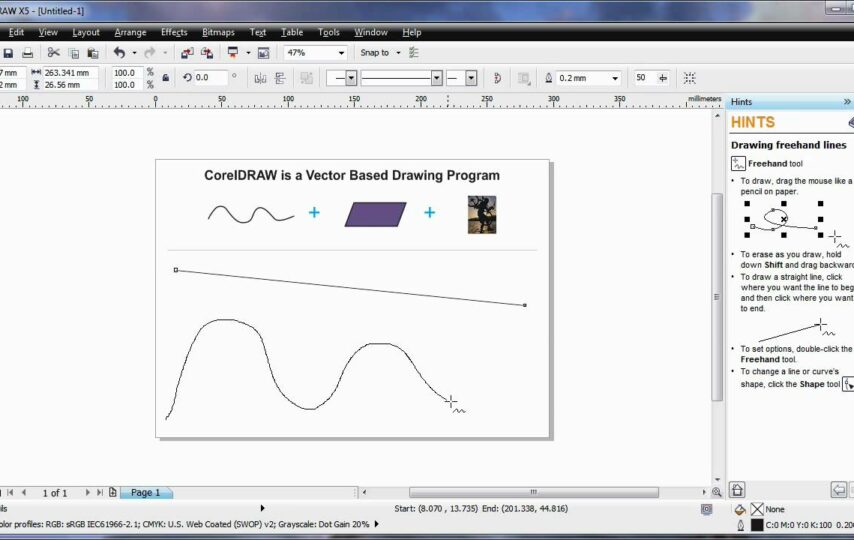The height and width of the screenshot is (540, 854).
Task: Open the Application Launcher icon
Action: (233, 52)
